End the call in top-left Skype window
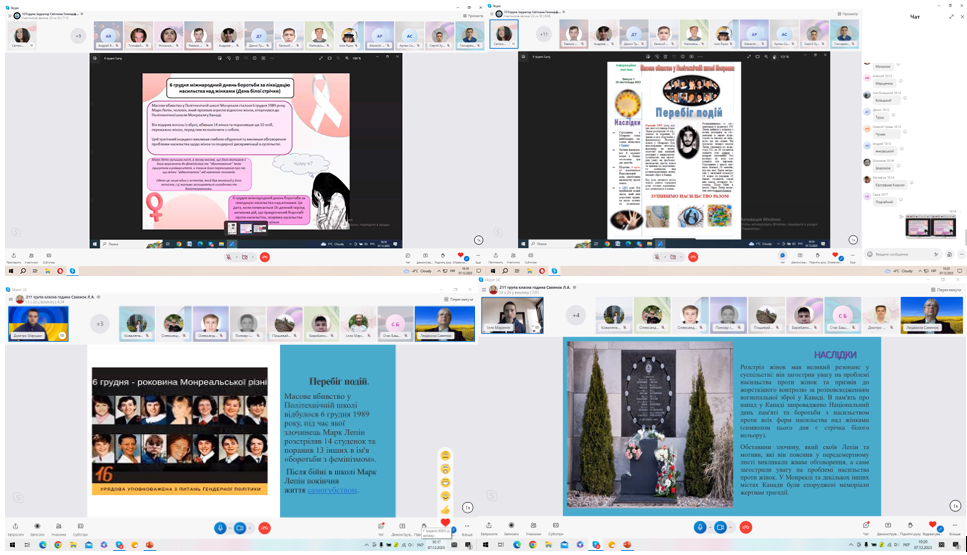The height and width of the screenshot is (555, 967). point(265,257)
